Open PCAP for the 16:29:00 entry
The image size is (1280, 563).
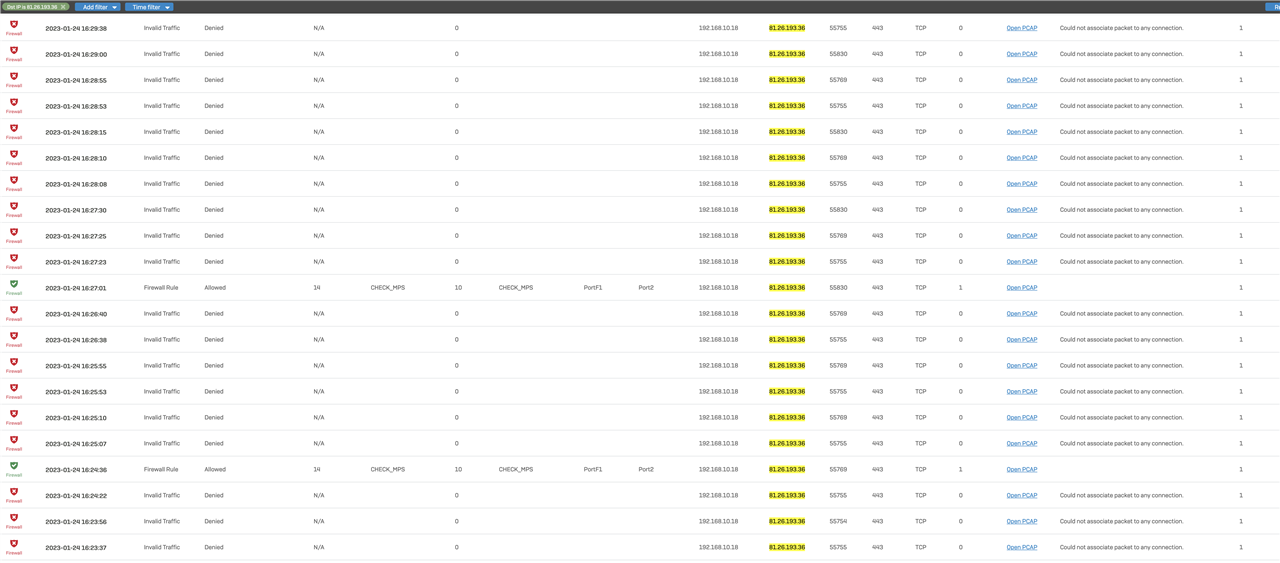[x=1021, y=54]
